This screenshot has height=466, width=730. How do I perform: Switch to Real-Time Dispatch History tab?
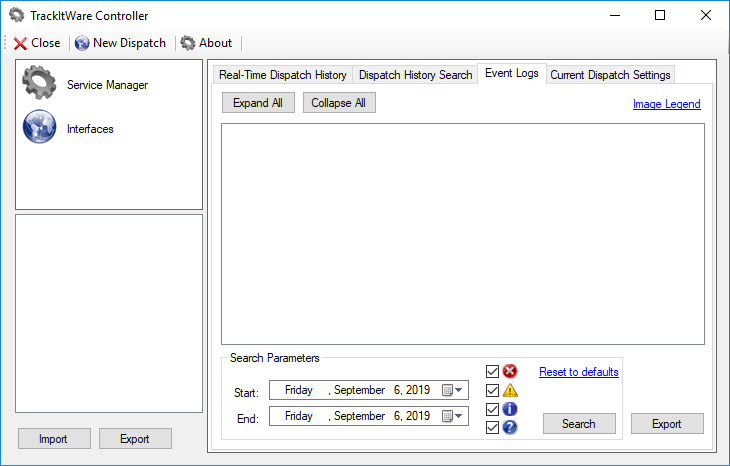point(283,75)
